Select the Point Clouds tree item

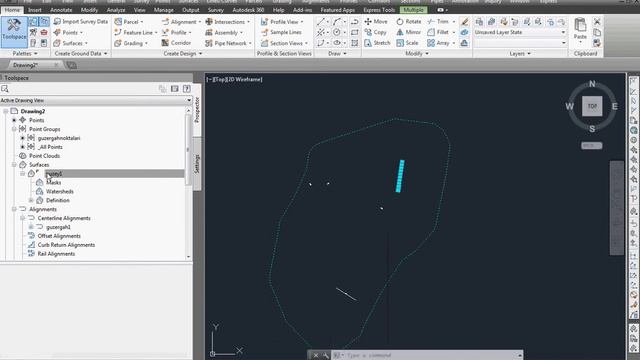click(x=44, y=156)
